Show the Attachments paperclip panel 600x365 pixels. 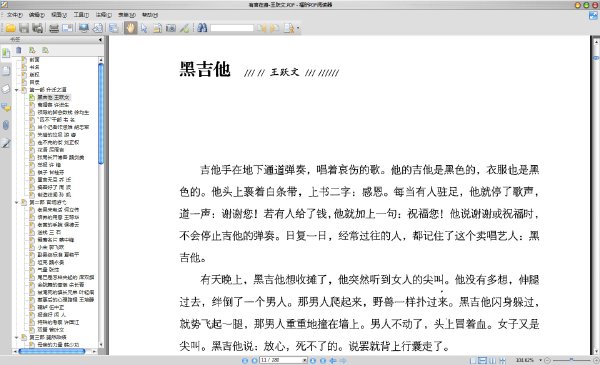click(6, 125)
